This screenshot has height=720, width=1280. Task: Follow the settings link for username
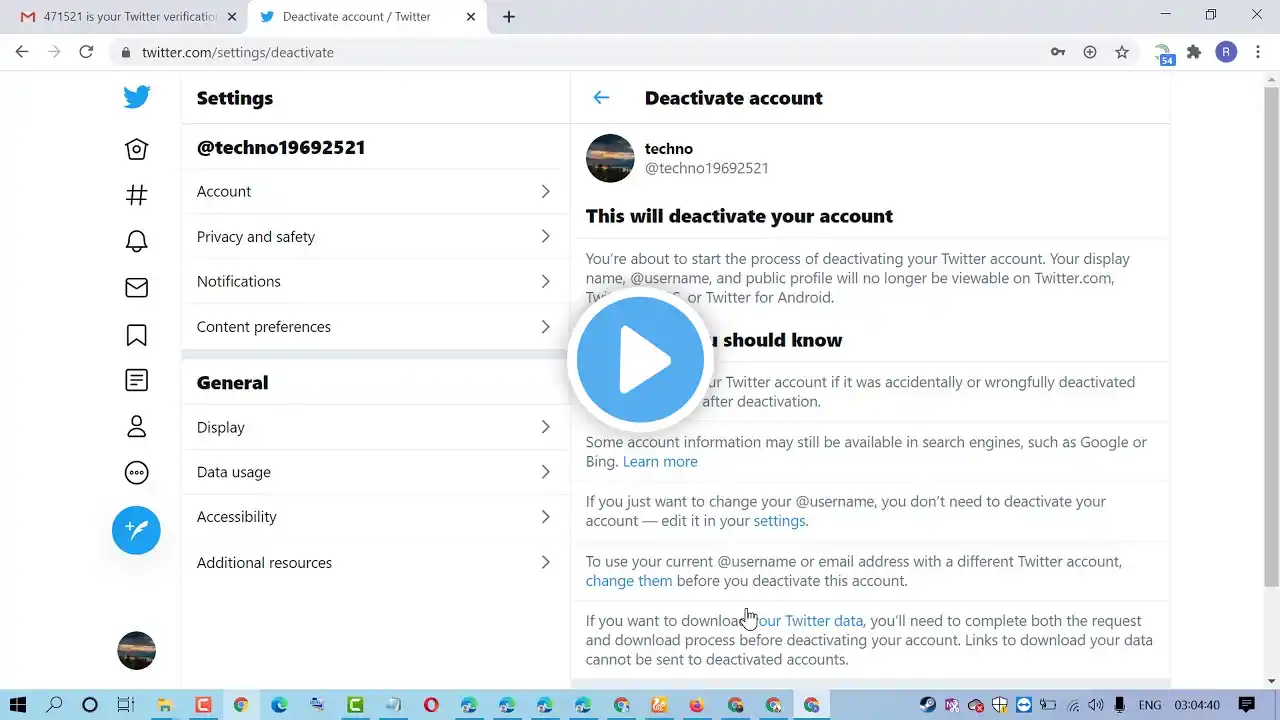(x=779, y=521)
